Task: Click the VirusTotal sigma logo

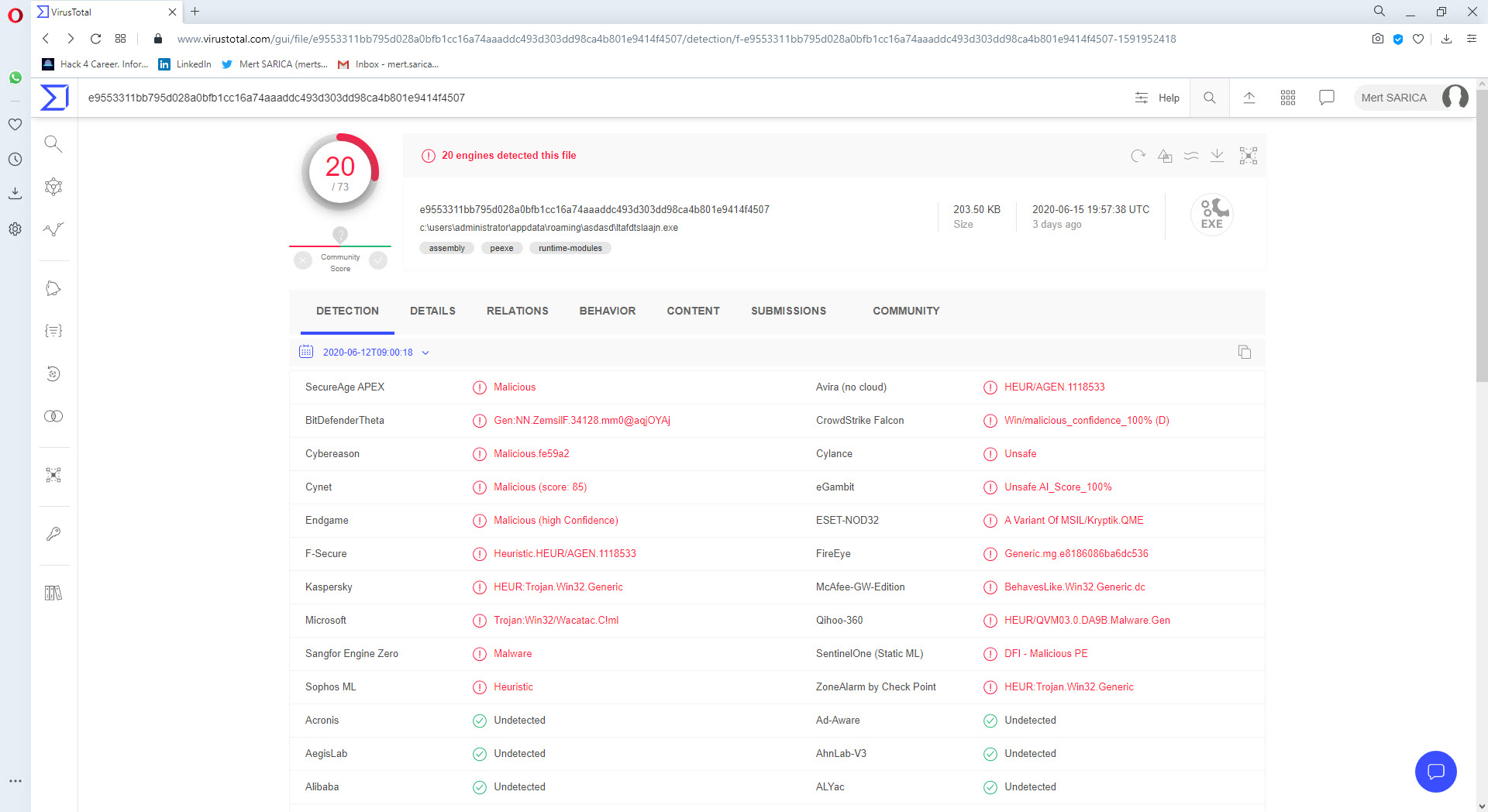Action: (x=54, y=98)
